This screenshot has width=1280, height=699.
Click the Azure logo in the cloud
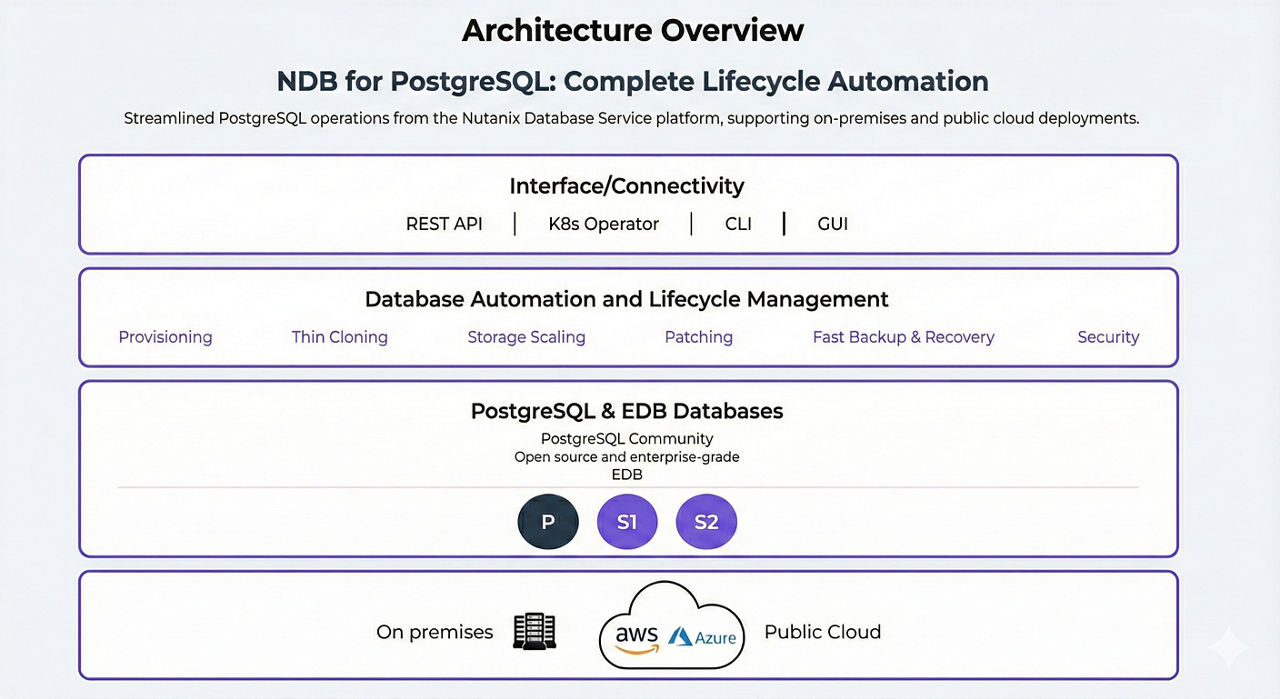click(703, 637)
